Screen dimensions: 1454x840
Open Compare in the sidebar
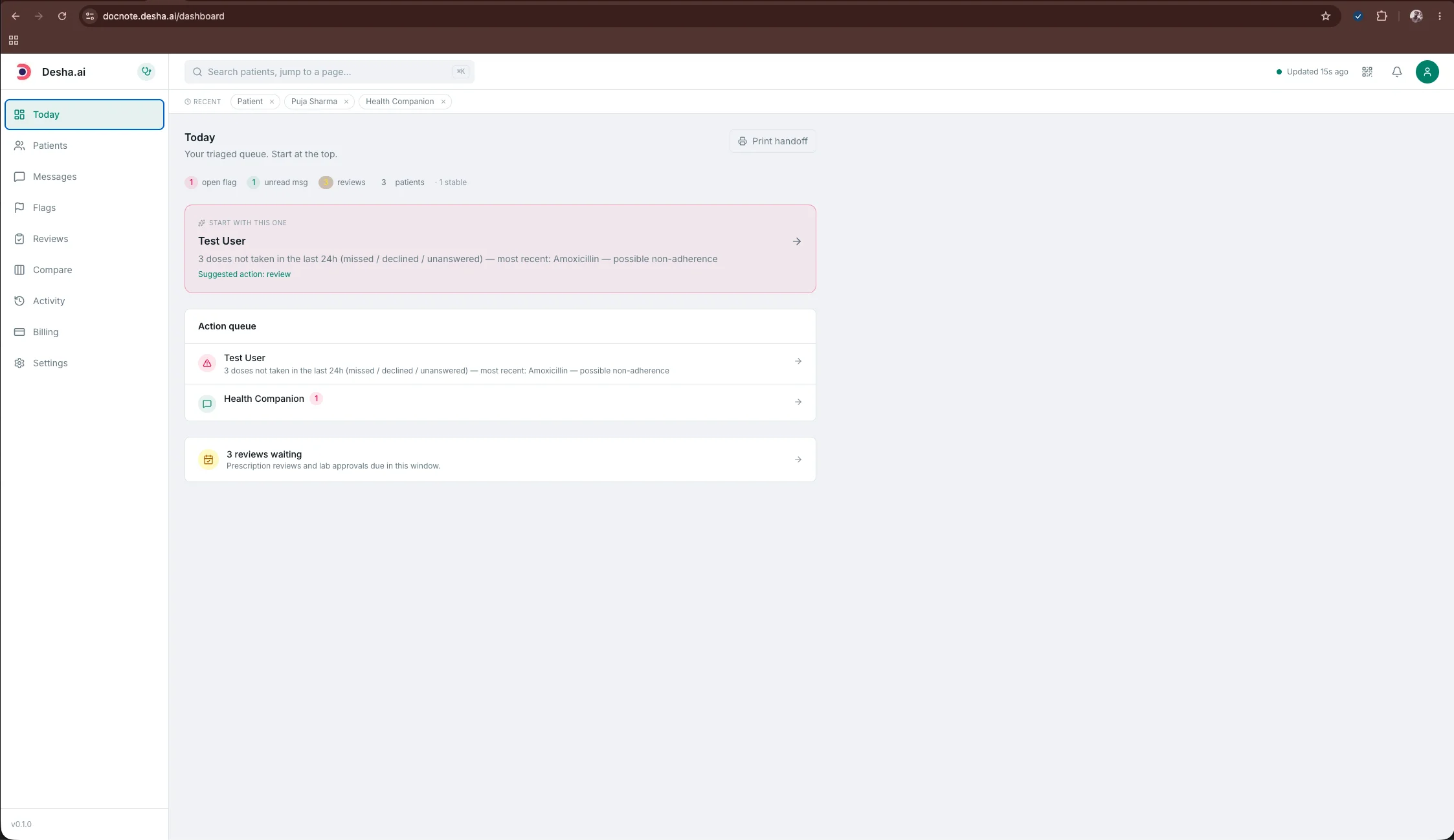(x=84, y=270)
